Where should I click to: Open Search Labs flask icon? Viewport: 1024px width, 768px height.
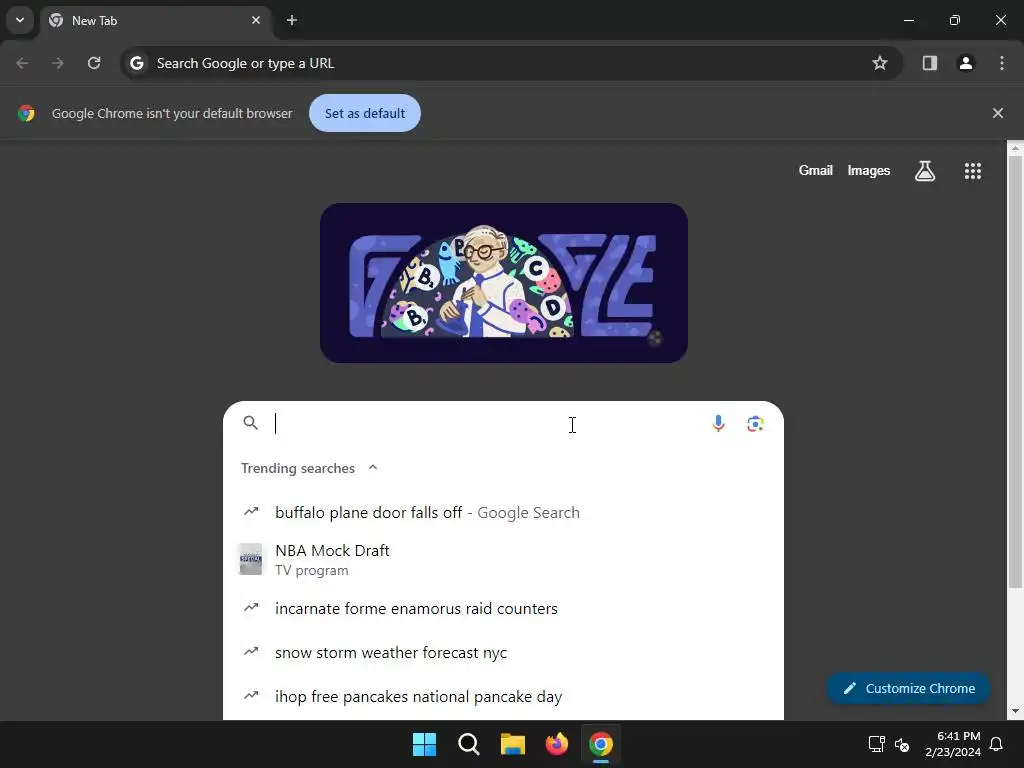pos(925,170)
